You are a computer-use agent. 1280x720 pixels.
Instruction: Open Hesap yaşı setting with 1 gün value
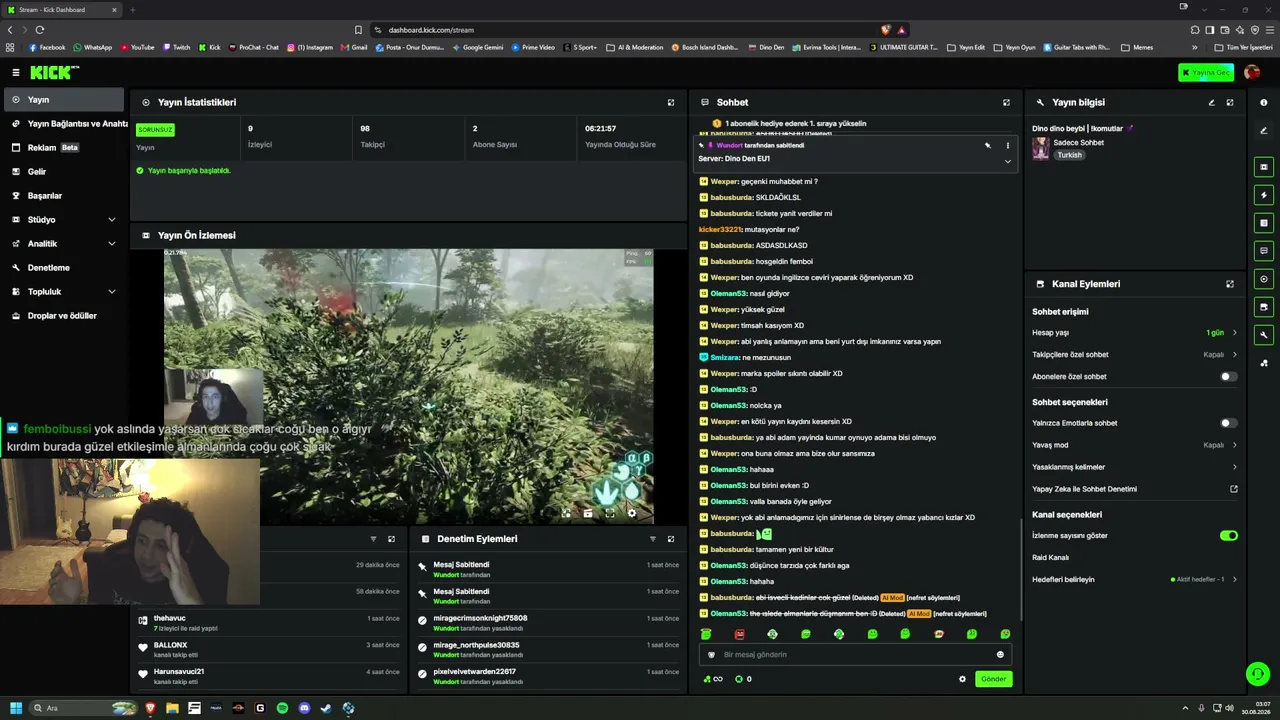(1135, 333)
